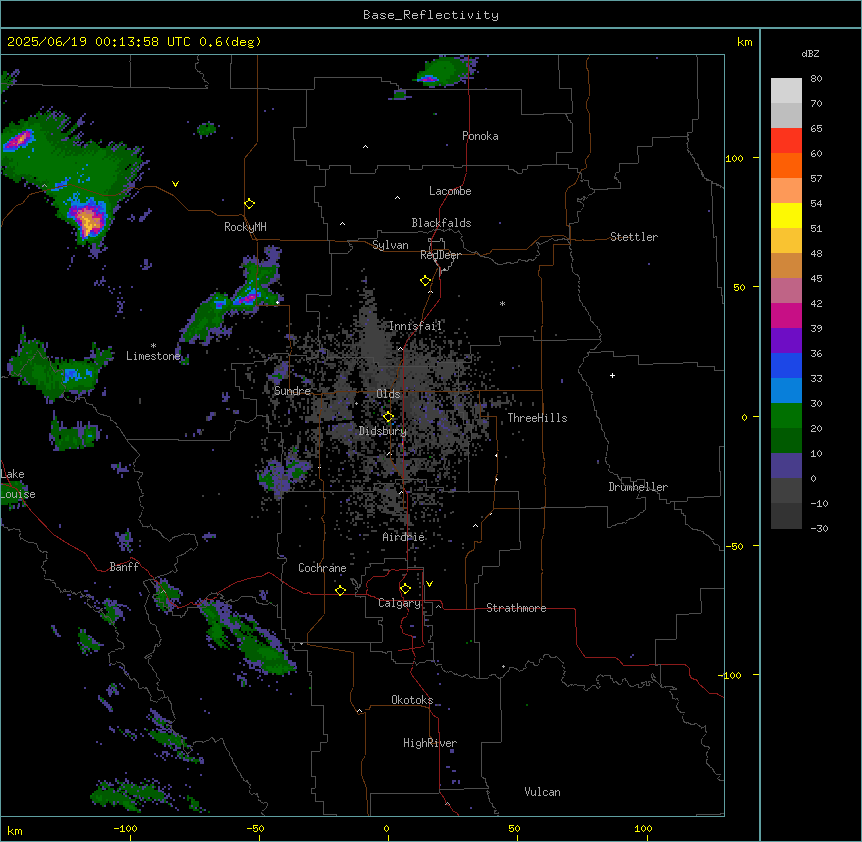
Task: Click the Innisfail city label
Action: 415,326
